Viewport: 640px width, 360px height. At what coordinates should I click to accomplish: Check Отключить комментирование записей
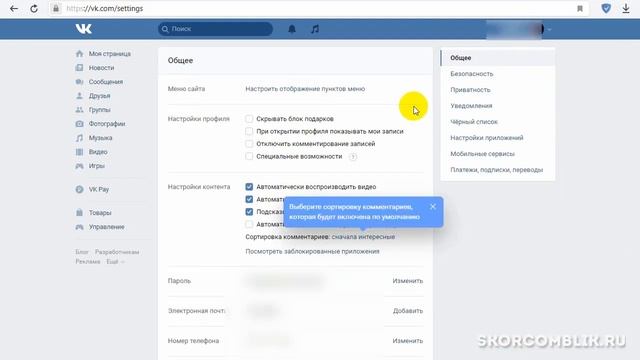click(x=249, y=144)
